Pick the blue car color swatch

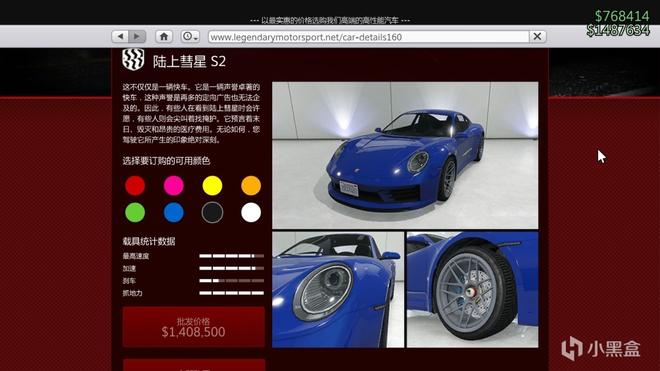coord(173,213)
